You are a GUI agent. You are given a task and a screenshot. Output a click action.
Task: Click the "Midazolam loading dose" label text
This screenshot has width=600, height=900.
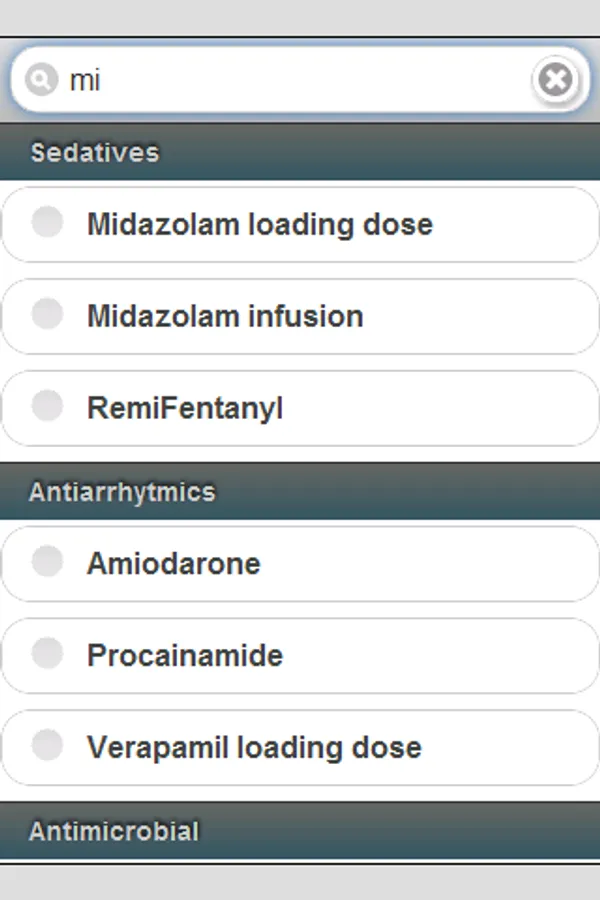pos(260,224)
